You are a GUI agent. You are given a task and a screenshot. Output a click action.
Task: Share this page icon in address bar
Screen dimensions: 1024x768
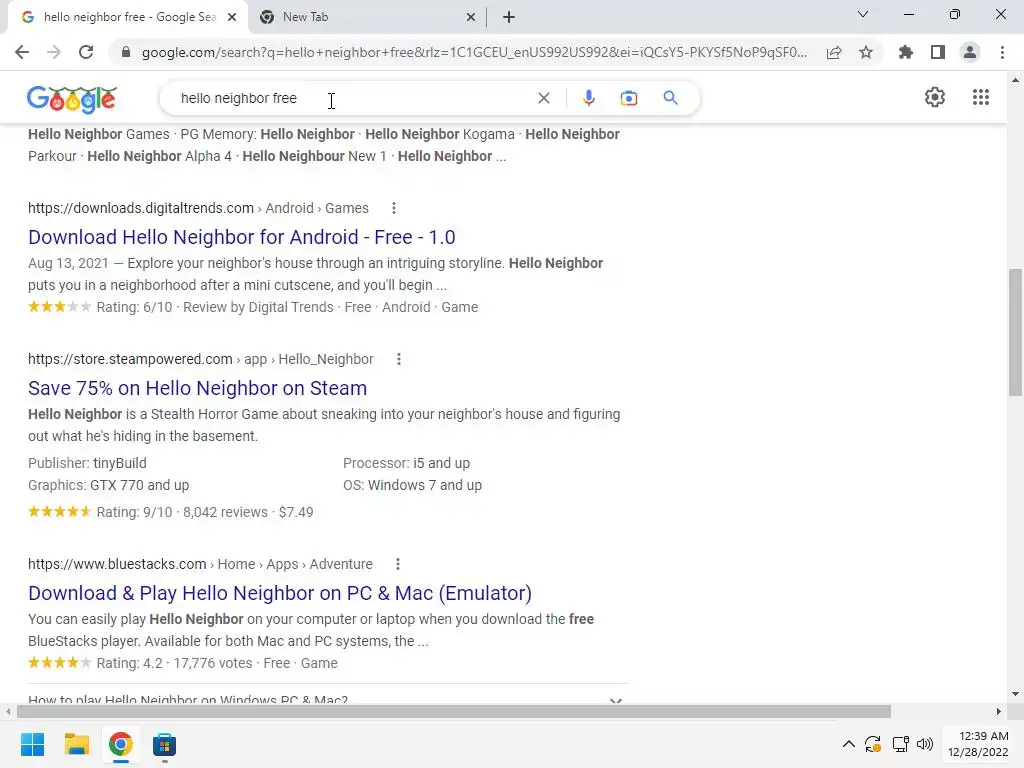834,52
